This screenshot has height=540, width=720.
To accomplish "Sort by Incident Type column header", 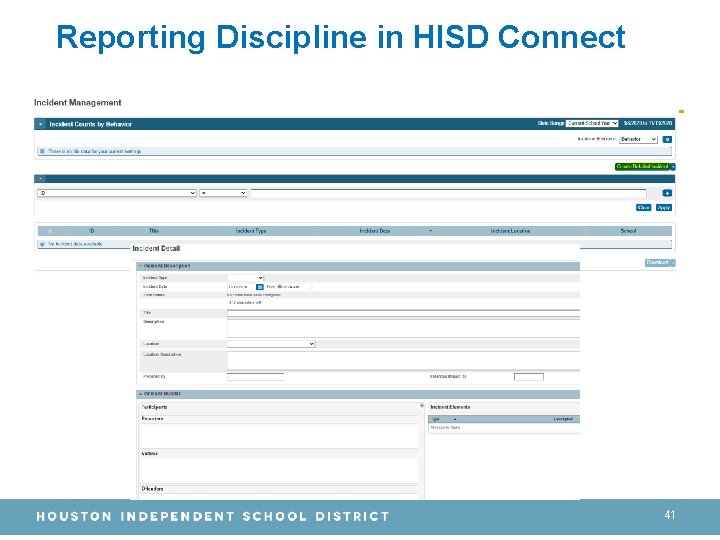I will 251,231.
